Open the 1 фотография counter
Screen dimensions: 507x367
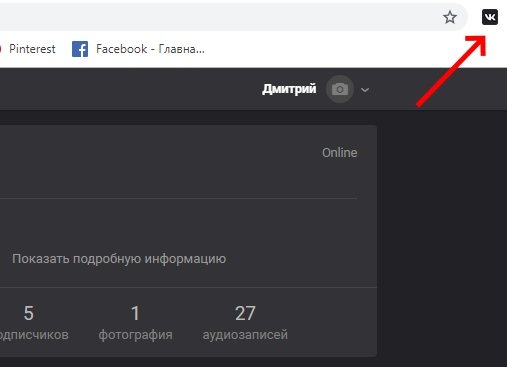point(135,323)
